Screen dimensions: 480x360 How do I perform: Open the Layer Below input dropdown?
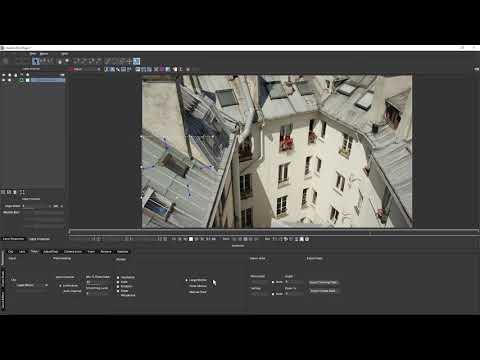[32, 285]
